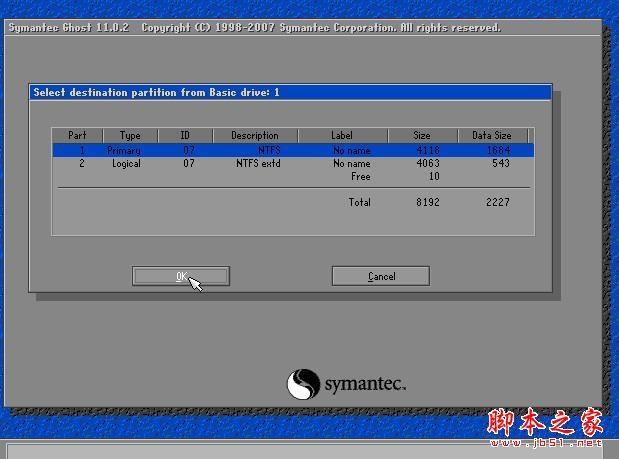Click the Free space row showing 10
The width and height of the screenshot is (619, 459).
[395, 176]
